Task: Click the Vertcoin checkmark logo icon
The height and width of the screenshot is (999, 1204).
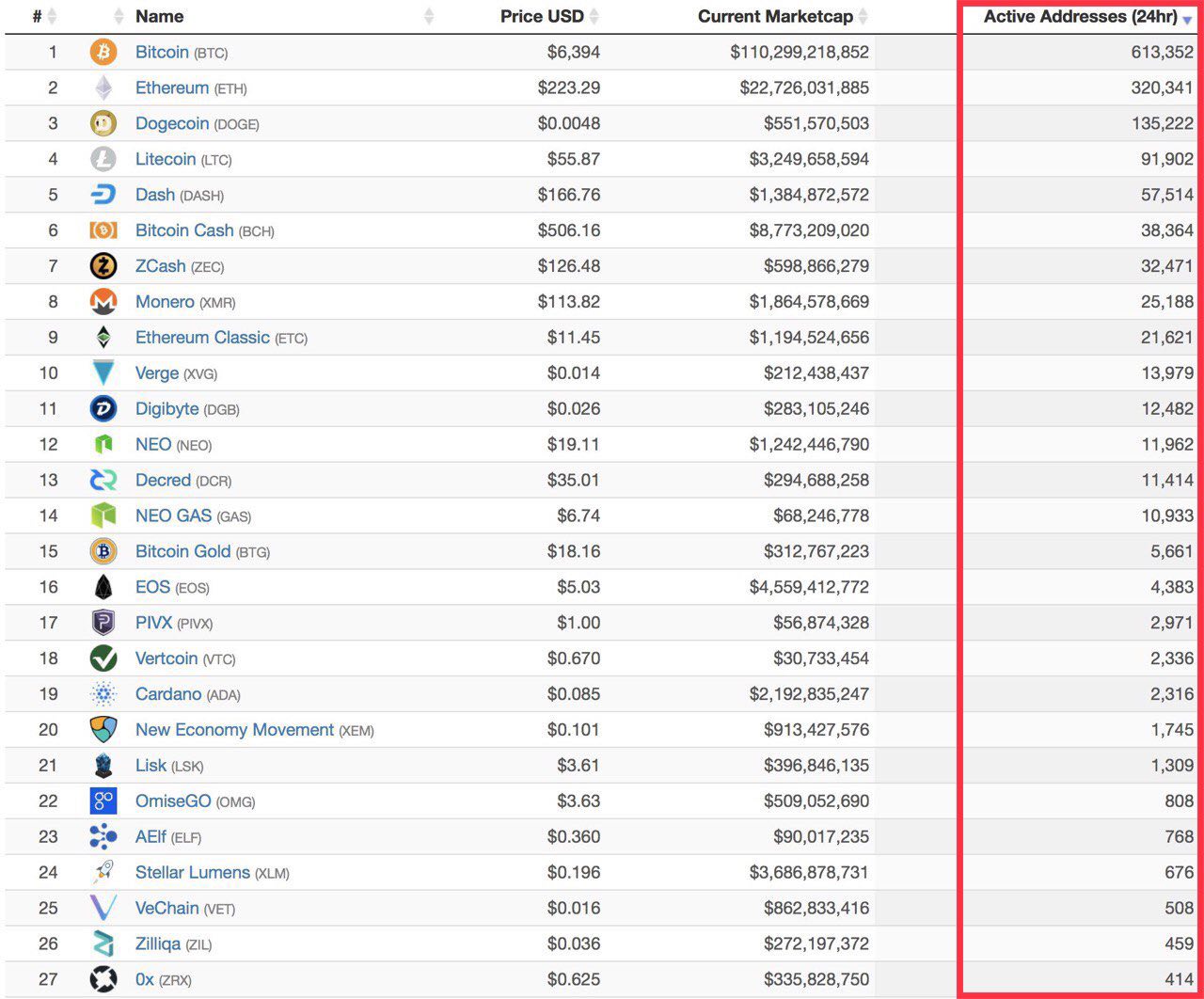Action: click(103, 658)
